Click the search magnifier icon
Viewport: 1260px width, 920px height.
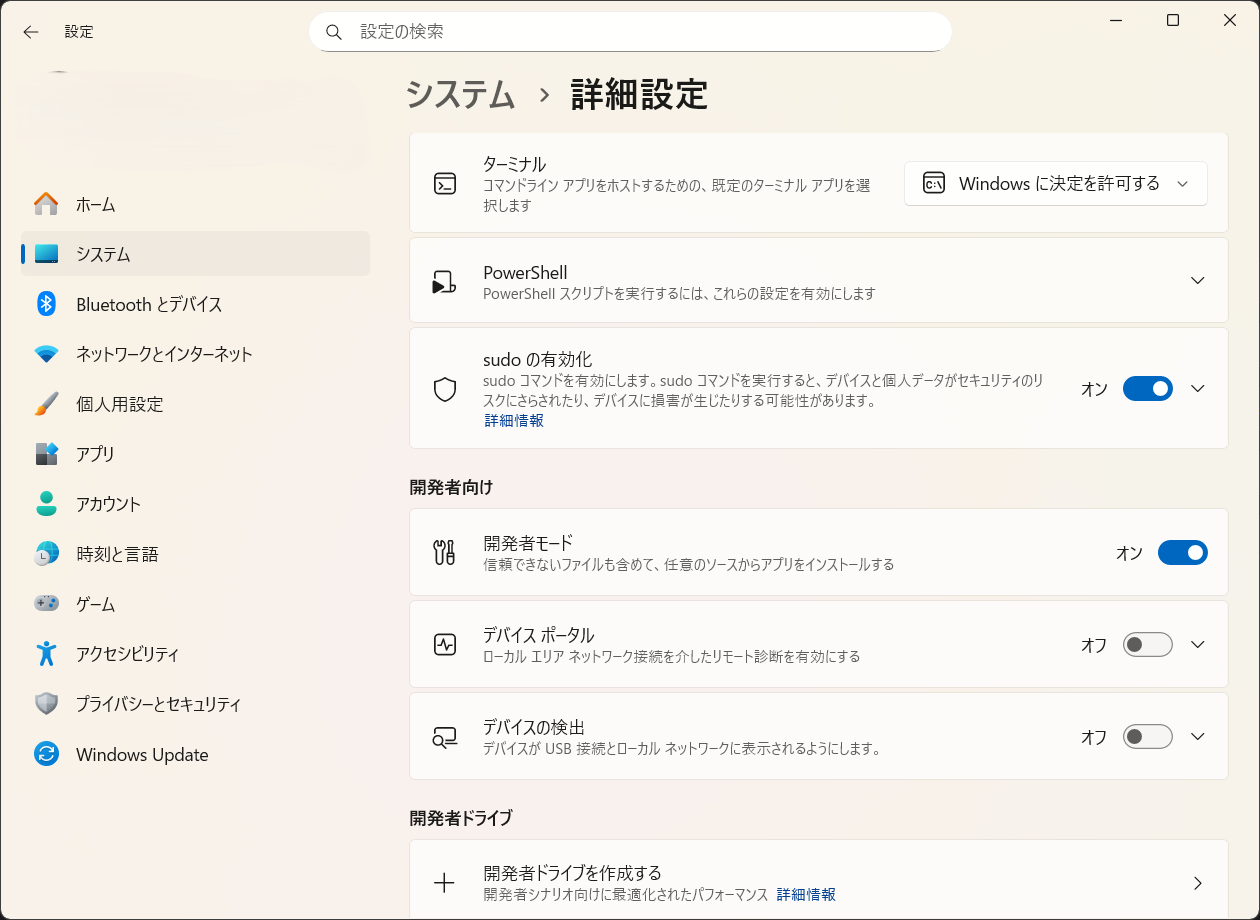(334, 32)
